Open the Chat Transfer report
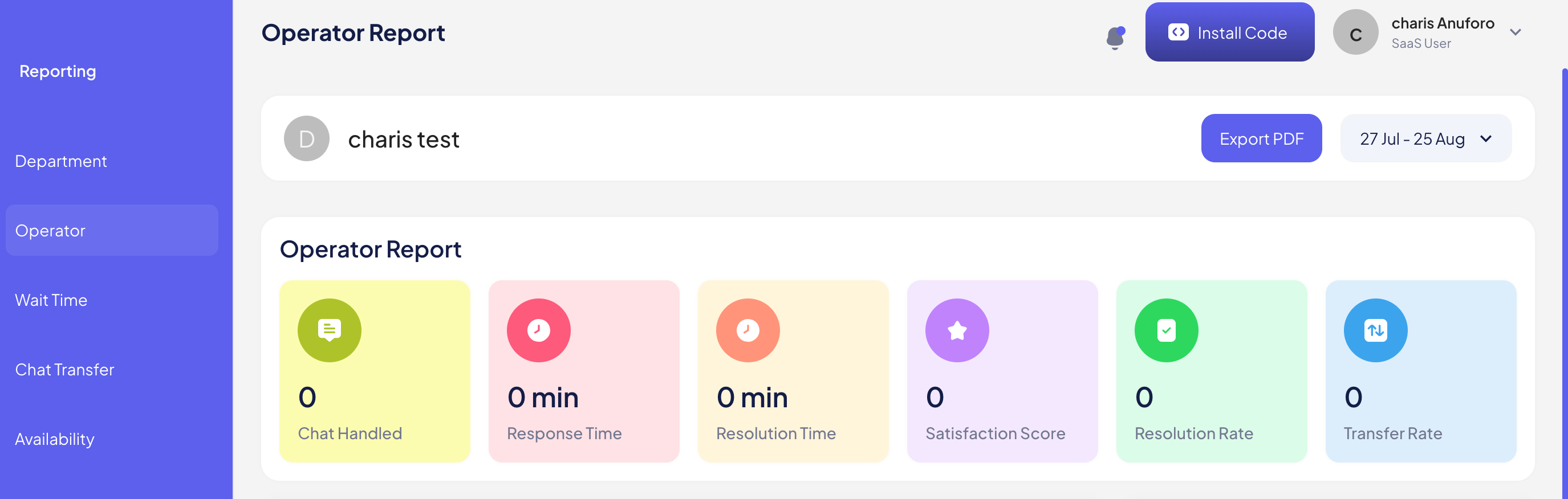The width and height of the screenshot is (1568, 499). 64,370
